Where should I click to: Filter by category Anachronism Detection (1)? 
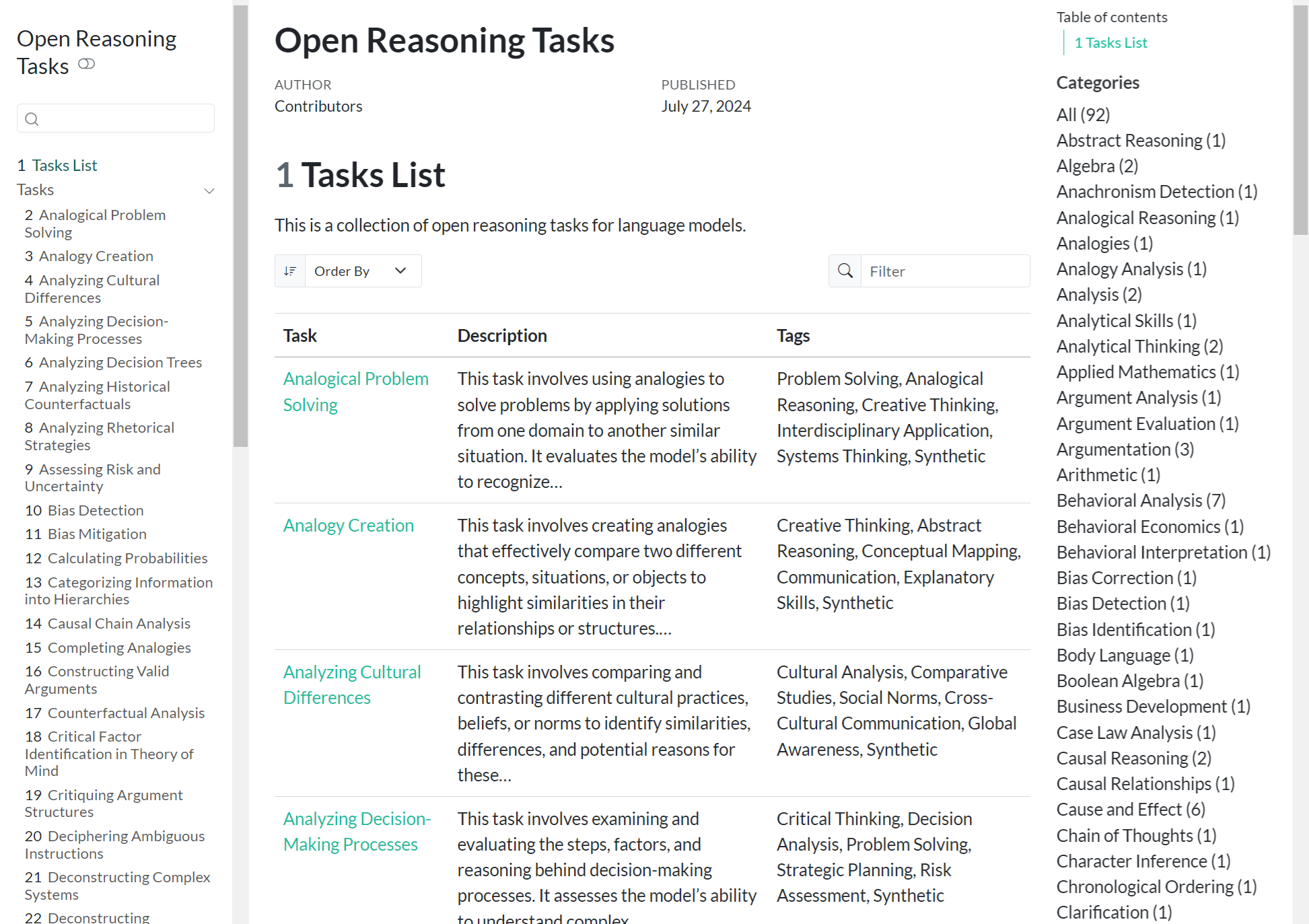1157,191
